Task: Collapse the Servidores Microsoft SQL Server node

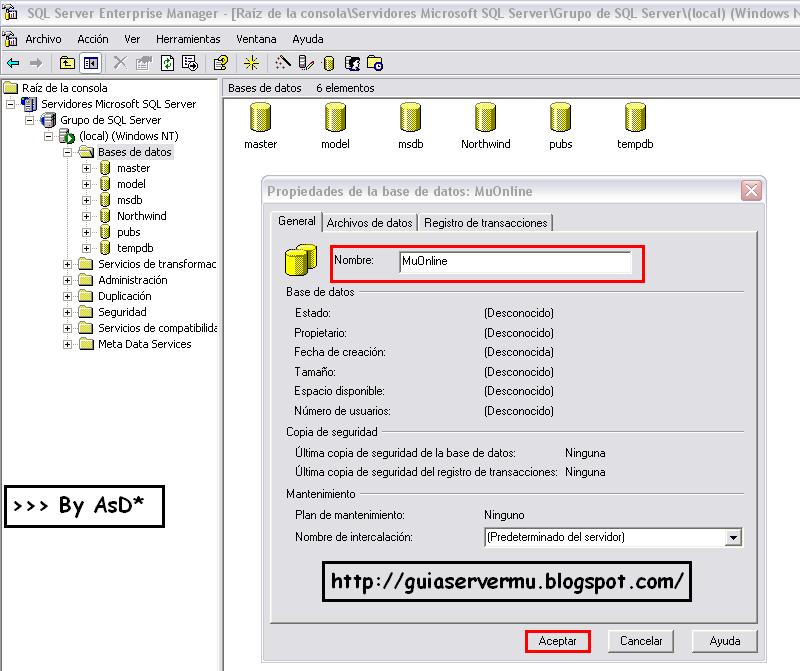Action: (x=10, y=104)
